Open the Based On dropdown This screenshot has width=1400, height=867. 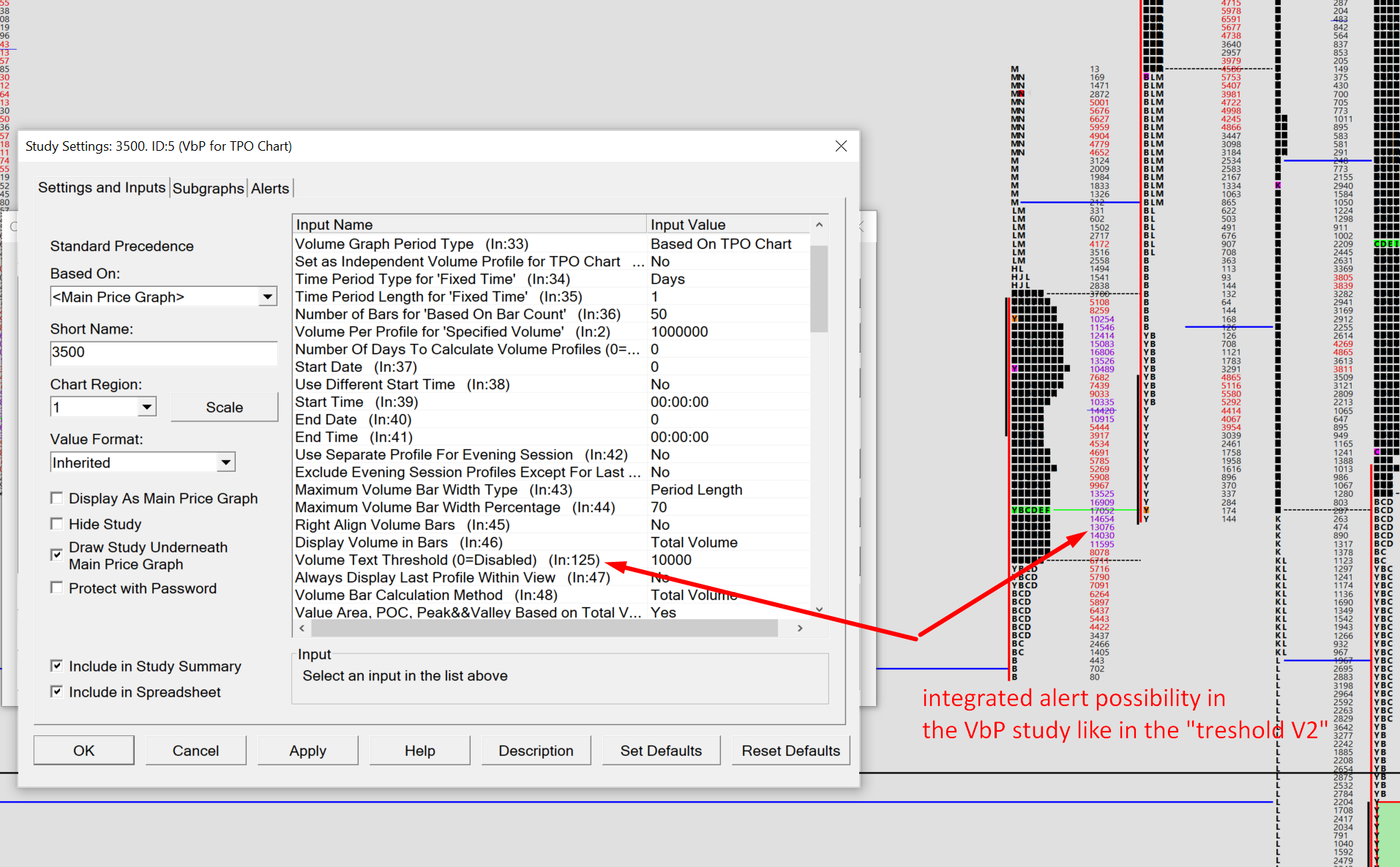[x=267, y=297]
